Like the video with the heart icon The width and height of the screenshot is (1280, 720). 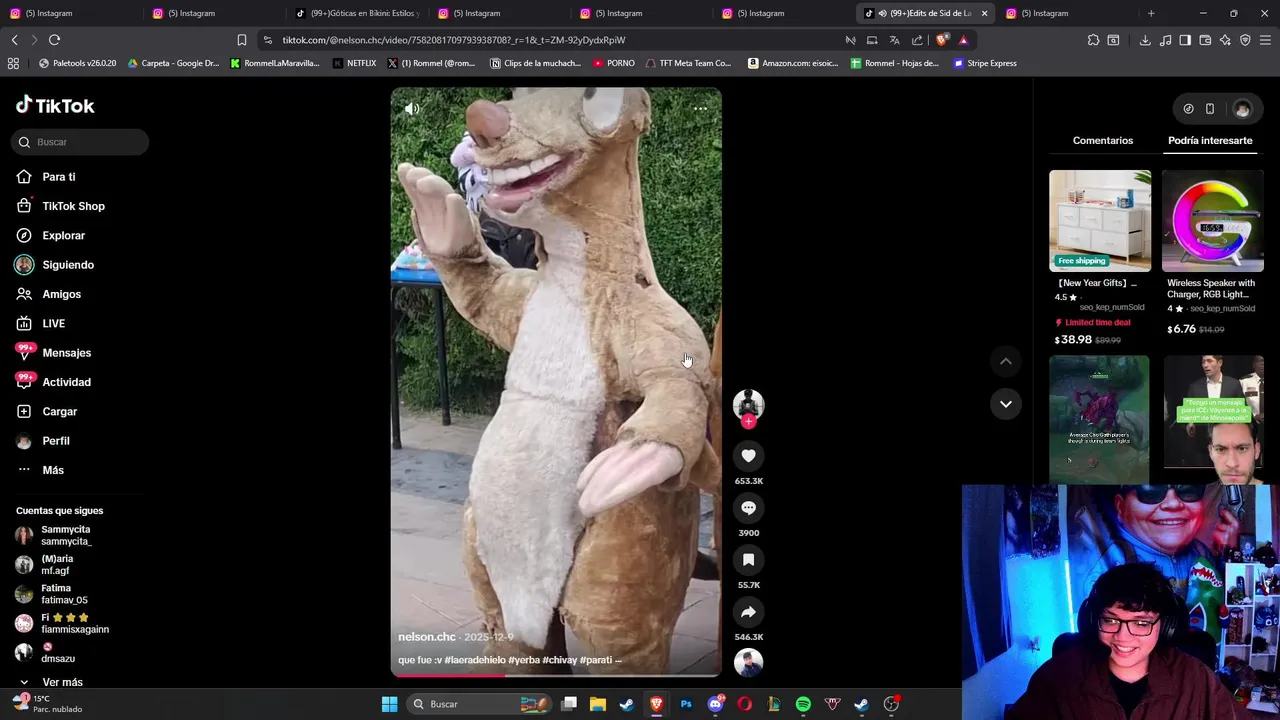coord(748,456)
